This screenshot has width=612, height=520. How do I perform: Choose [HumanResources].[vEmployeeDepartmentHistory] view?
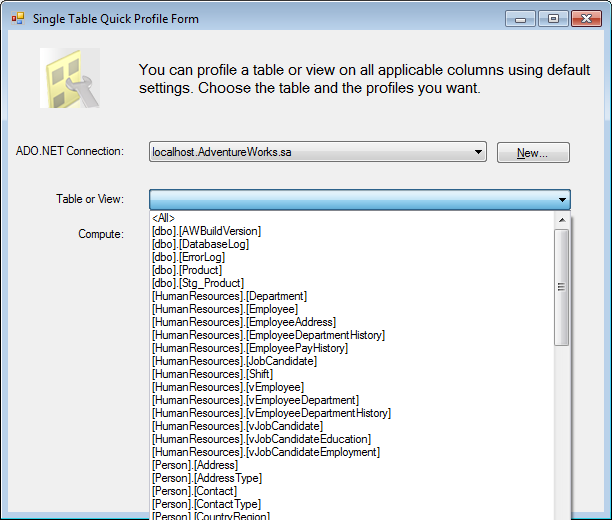coord(272,413)
